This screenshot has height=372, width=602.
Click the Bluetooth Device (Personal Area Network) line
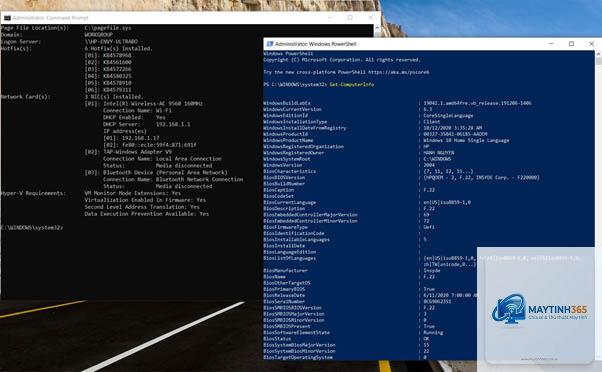[x=156, y=173]
